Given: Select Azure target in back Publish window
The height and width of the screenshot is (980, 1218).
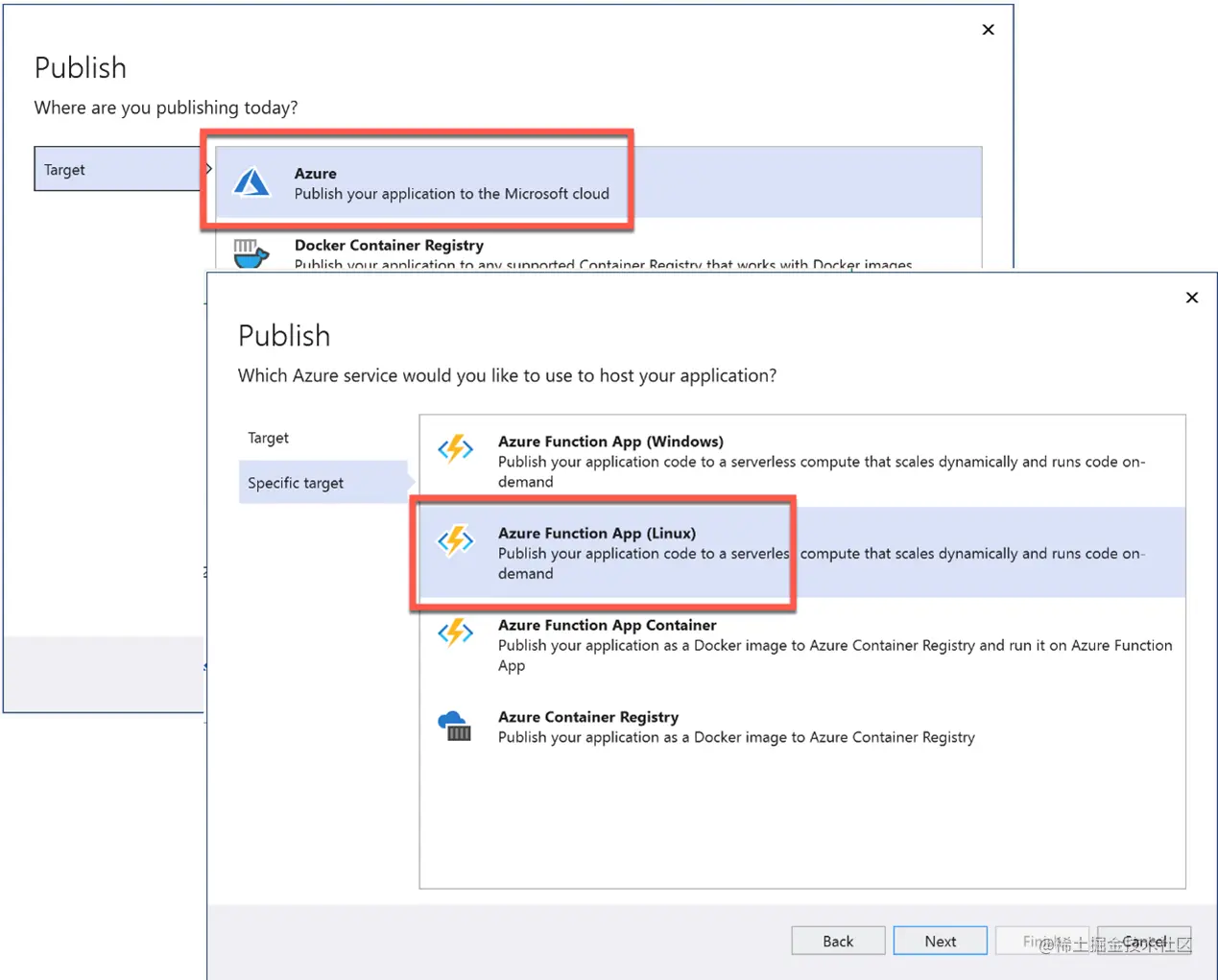Looking at the screenshot, I should coord(599,182).
